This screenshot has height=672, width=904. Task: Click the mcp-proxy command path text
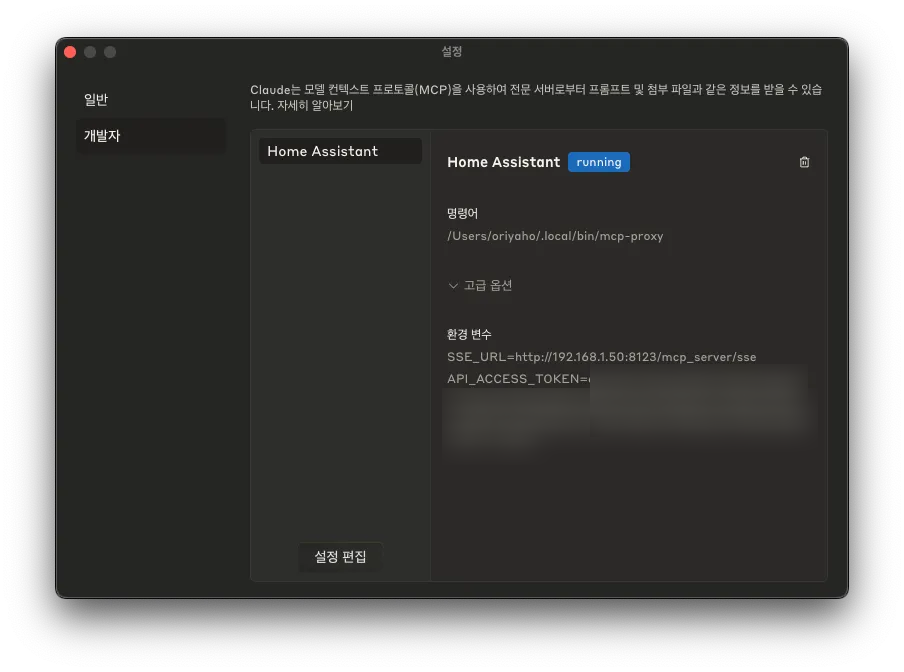[555, 236]
